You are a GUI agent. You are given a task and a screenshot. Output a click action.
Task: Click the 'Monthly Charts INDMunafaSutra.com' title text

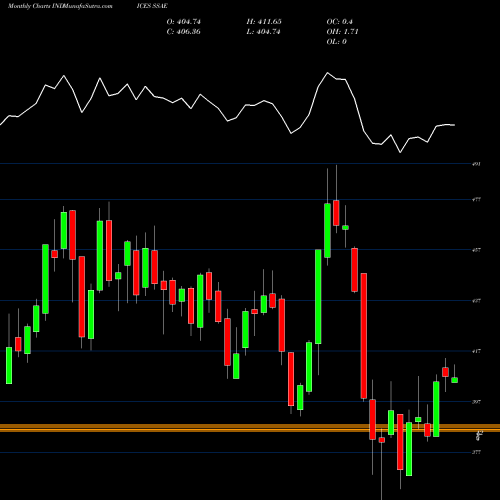(60, 6)
